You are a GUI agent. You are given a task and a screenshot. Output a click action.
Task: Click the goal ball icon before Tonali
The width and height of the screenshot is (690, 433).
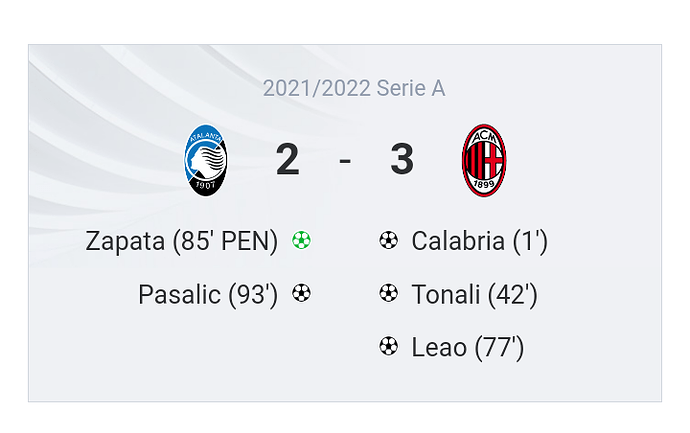coord(389,294)
